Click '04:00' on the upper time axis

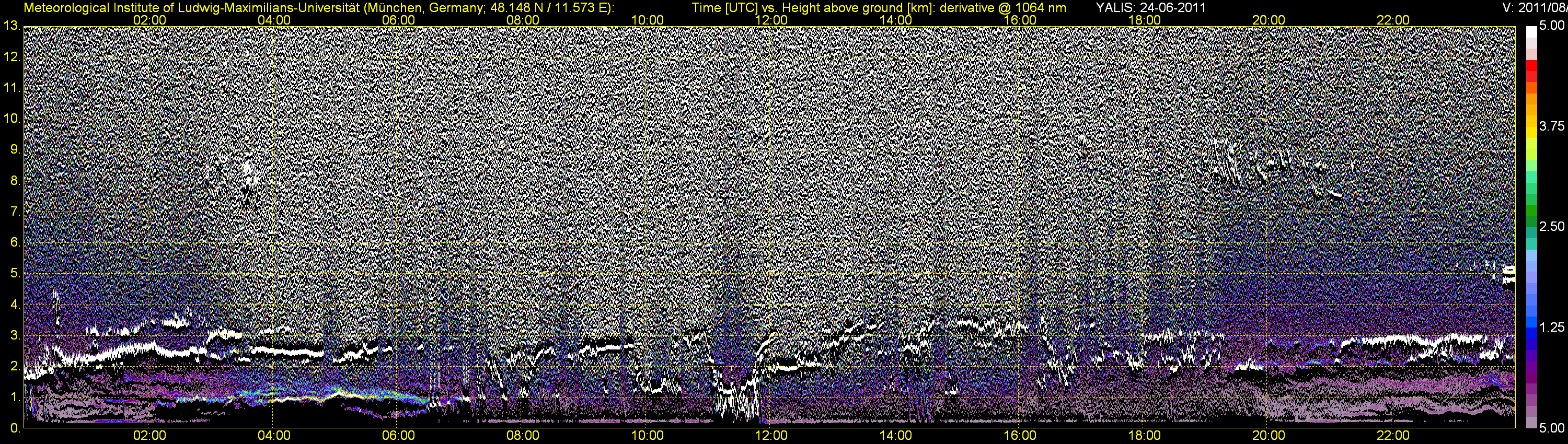(274, 20)
